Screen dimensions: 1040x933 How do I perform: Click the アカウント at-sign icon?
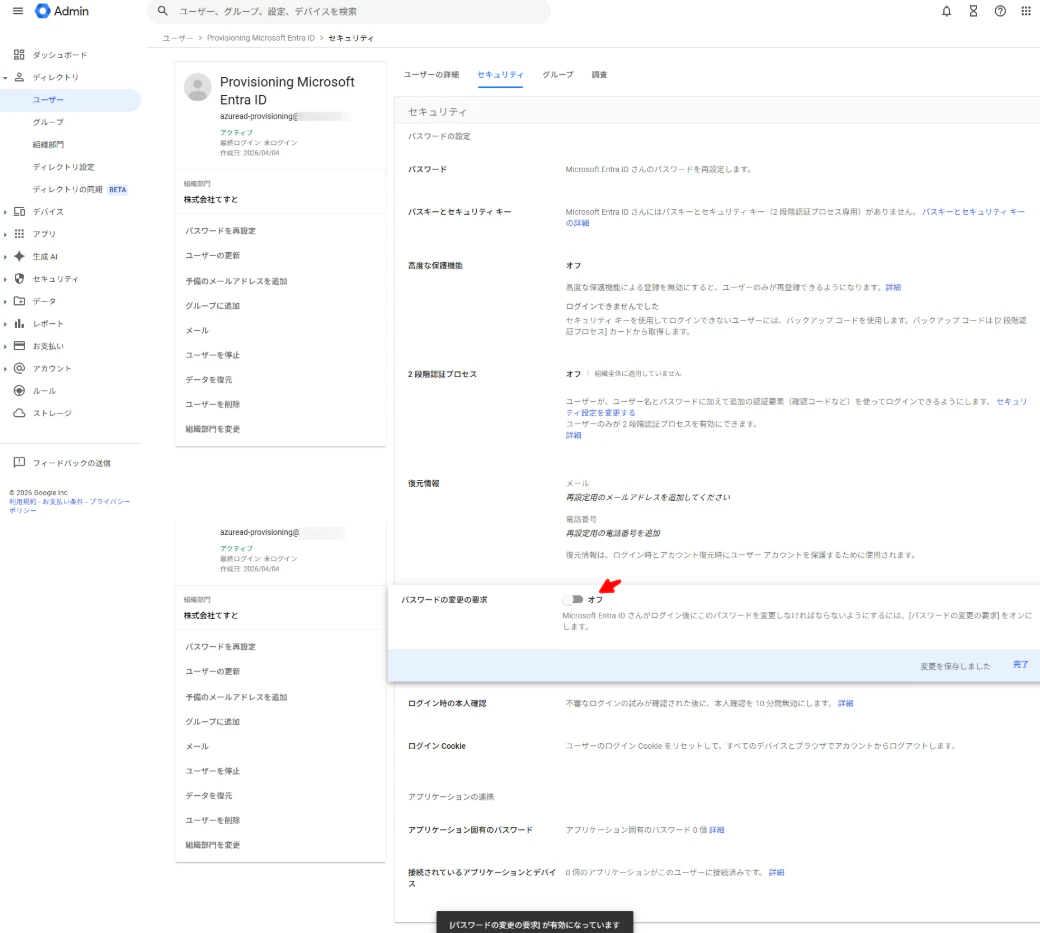click(19, 368)
